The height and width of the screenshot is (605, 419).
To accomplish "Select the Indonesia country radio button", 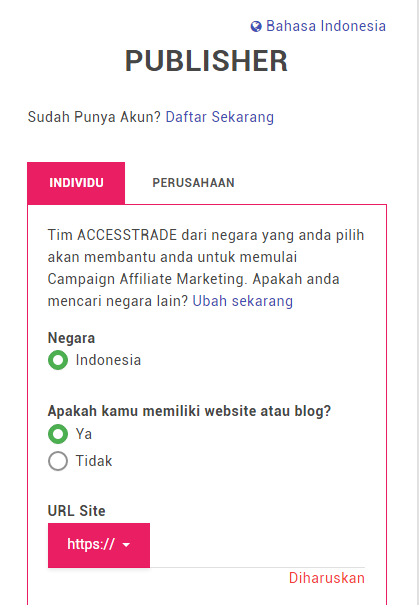I will point(58,360).
